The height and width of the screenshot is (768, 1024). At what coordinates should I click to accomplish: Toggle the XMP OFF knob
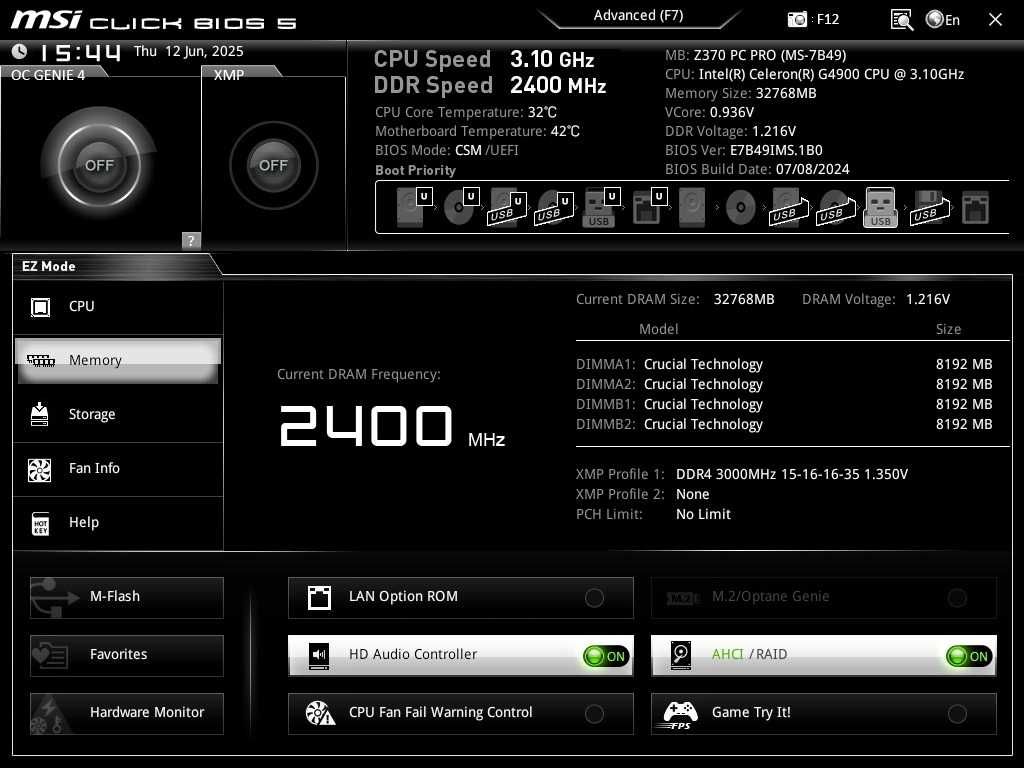point(273,165)
